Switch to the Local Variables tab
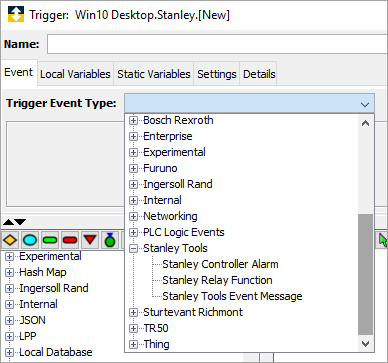Image resolution: width=388 pixels, height=363 pixels. pyautogui.click(x=75, y=74)
